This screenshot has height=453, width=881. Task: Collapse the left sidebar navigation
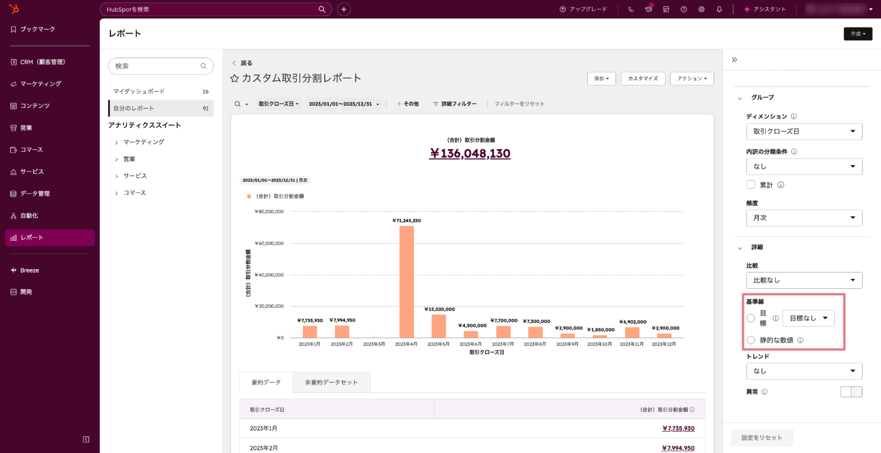(x=86, y=439)
